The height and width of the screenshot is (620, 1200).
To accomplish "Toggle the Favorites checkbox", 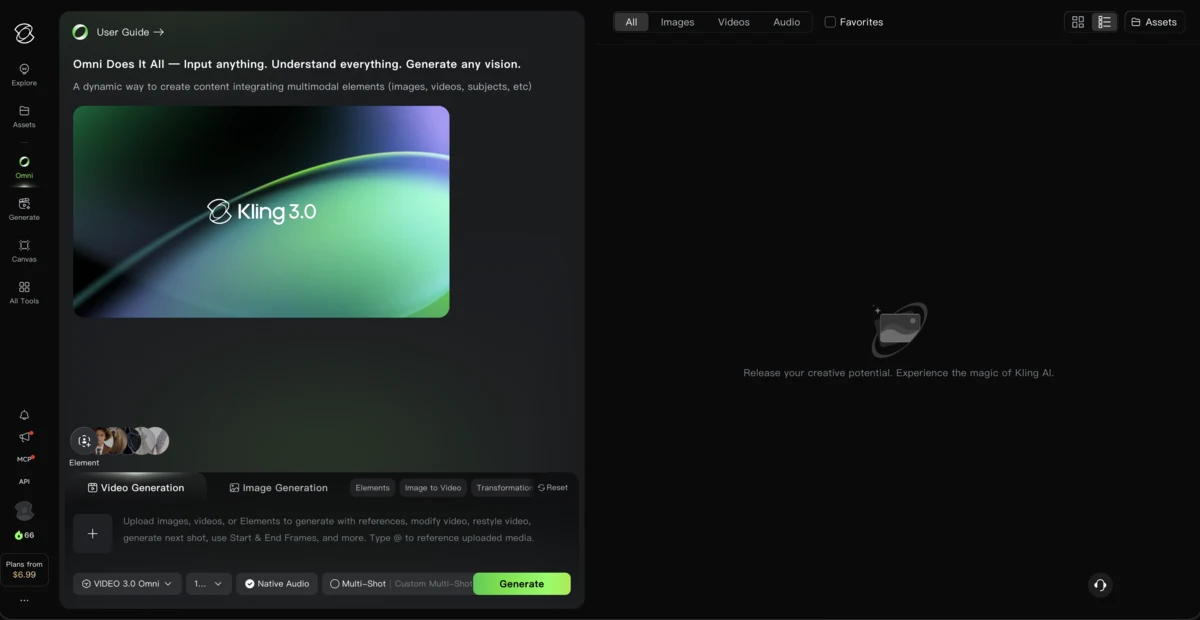I will [830, 22].
